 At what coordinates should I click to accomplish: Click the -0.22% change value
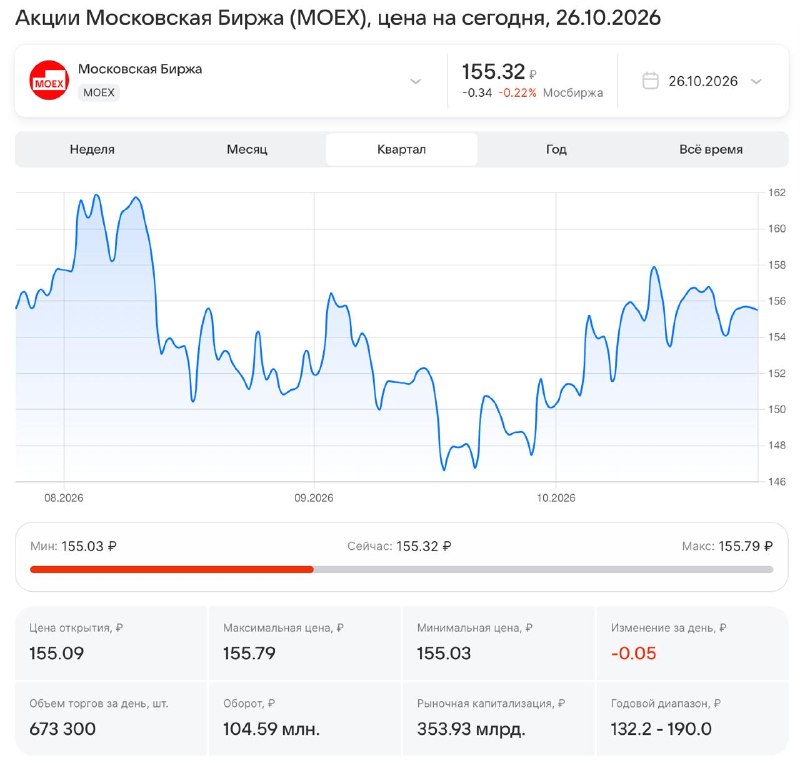[x=517, y=93]
